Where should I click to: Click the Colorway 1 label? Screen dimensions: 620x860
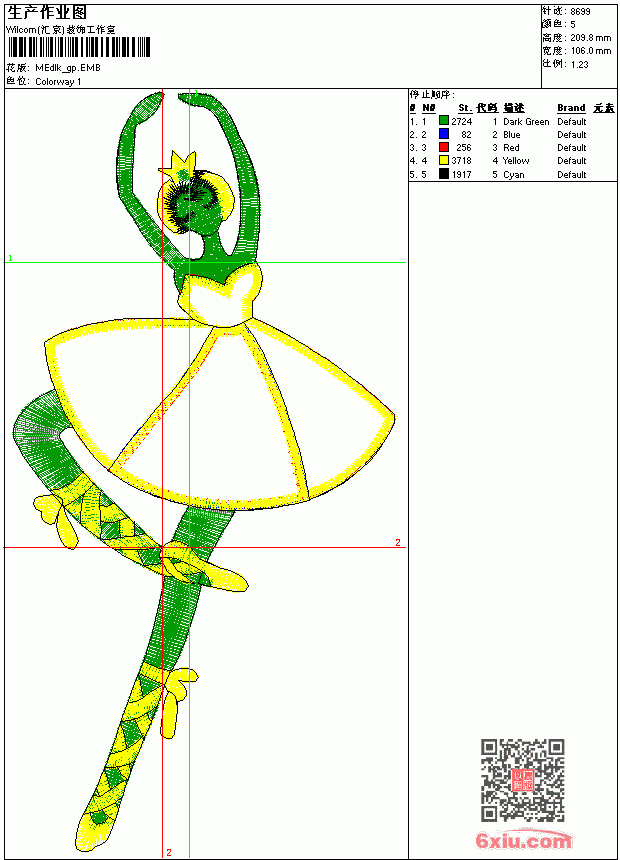tap(58, 82)
